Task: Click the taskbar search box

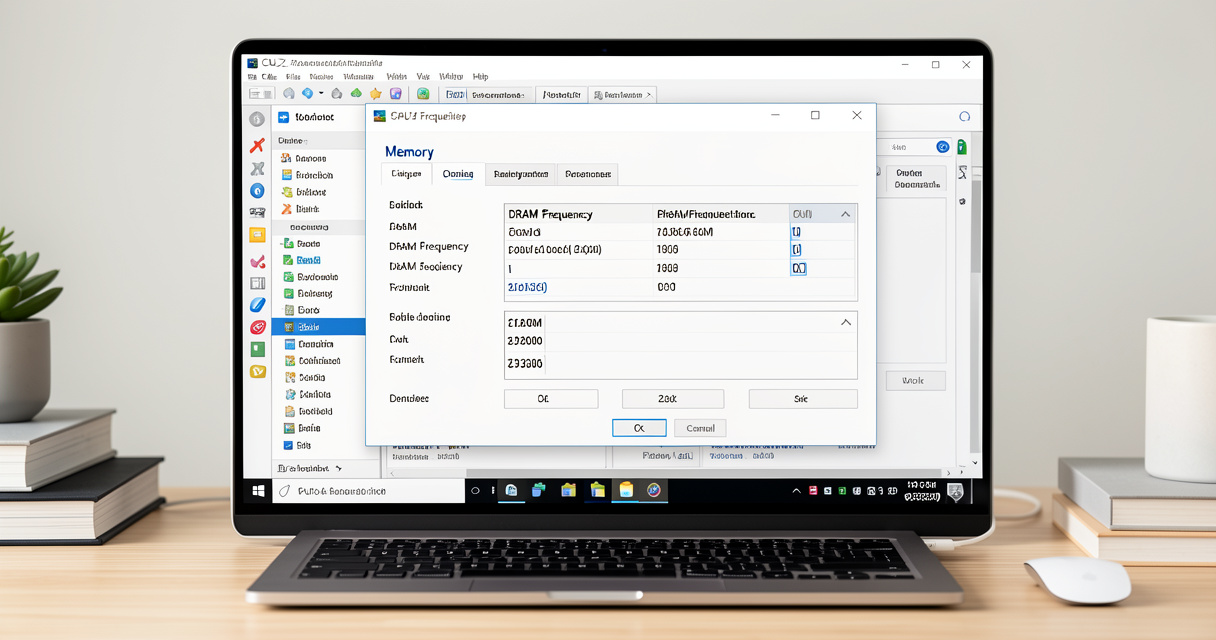Action: 368,491
